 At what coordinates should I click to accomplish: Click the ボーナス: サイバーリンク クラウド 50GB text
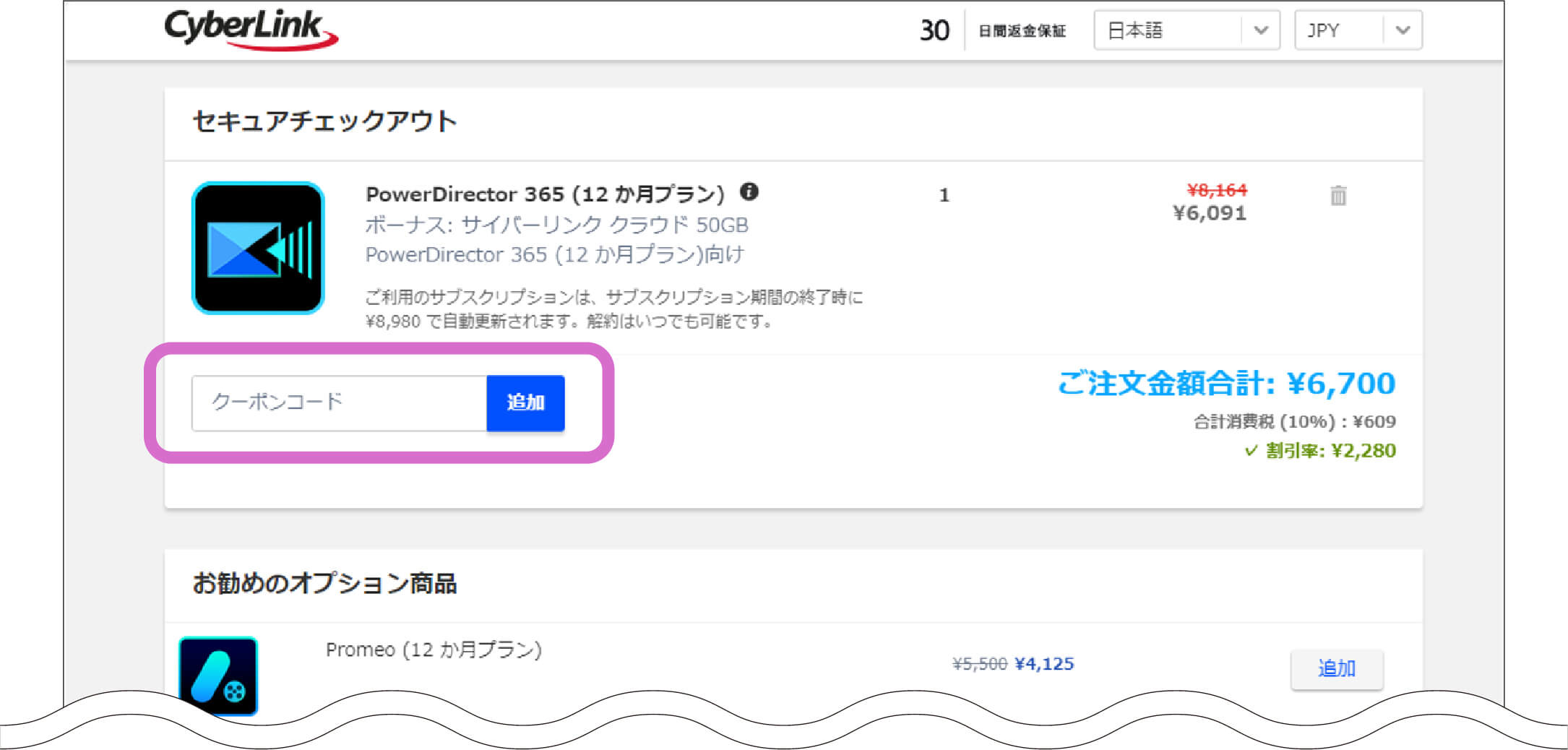pos(556,225)
